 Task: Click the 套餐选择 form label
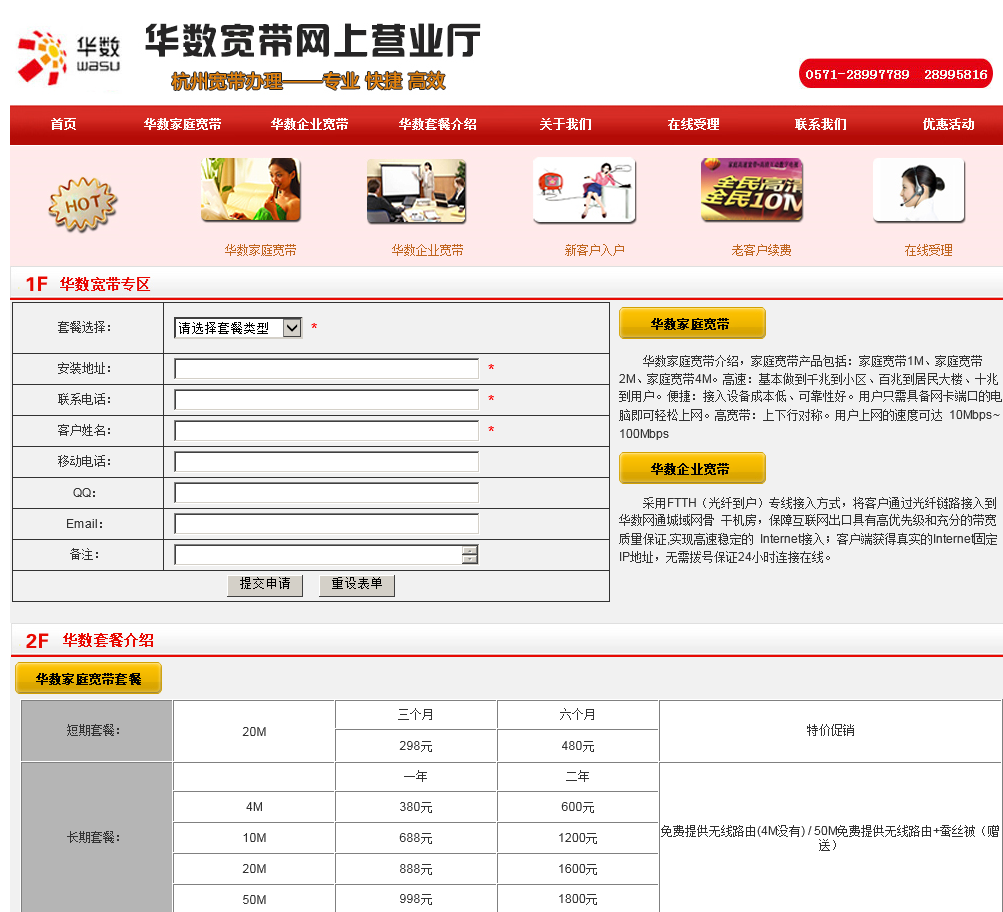[84, 327]
